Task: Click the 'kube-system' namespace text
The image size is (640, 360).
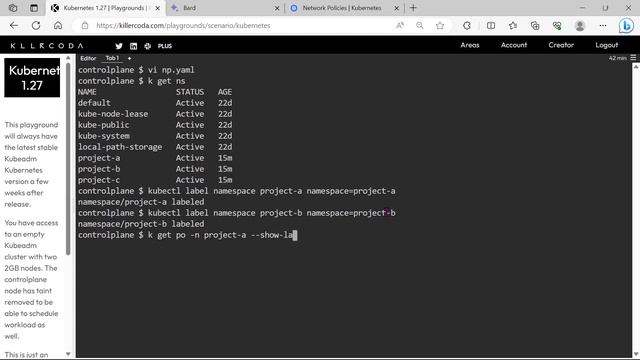Action: click(x=104, y=136)
